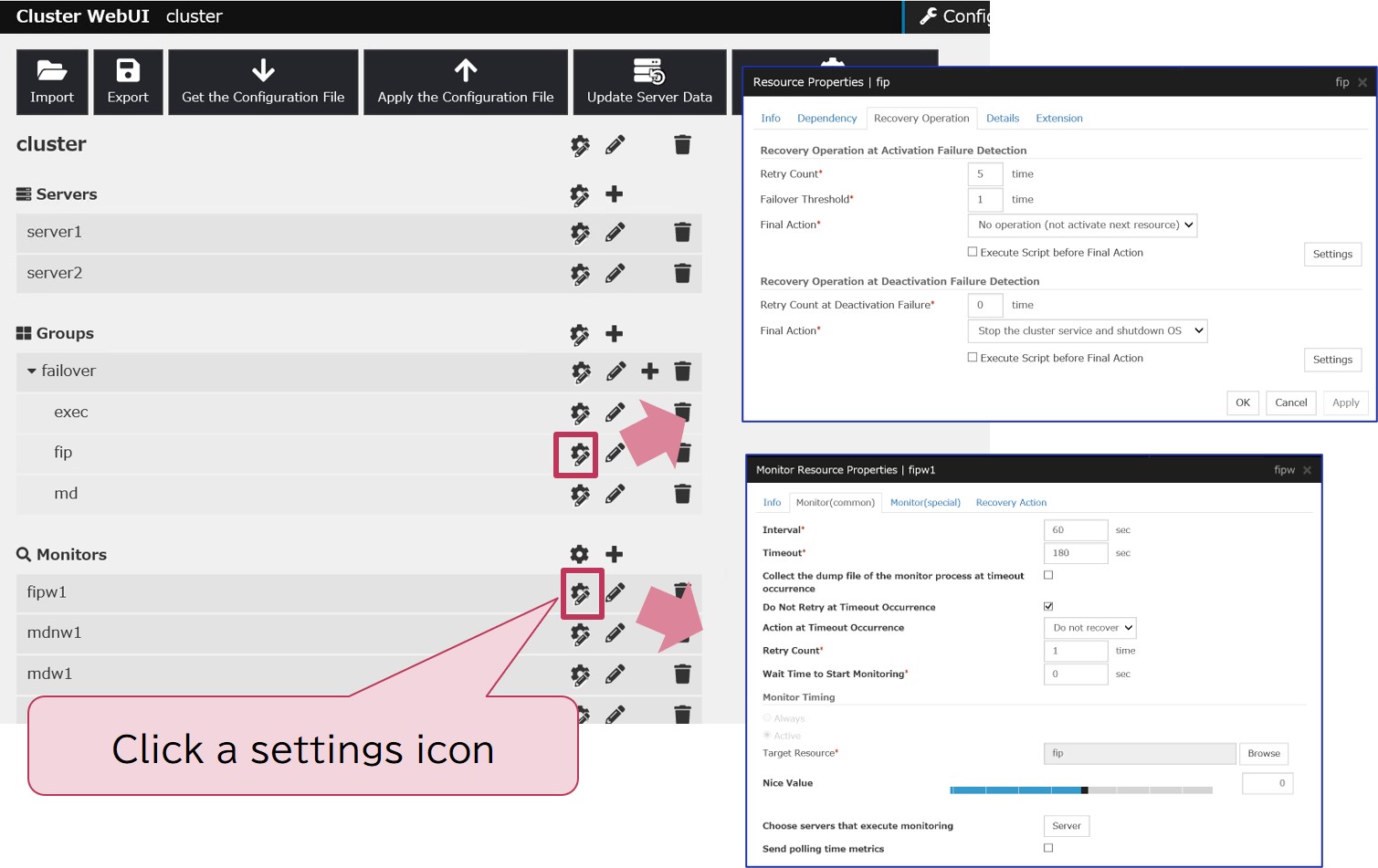Delete server1 using its trash icon

(x=682, y=232)
